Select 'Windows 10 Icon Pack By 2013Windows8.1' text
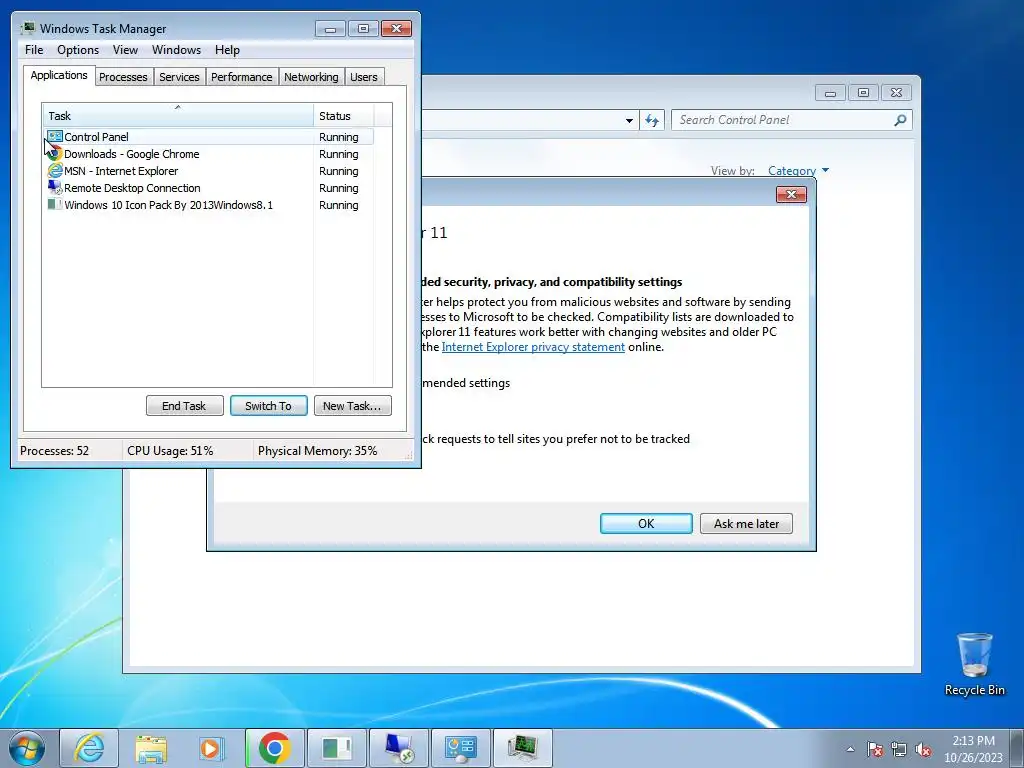Screen dimensions: 1024x768 [x=168, y=205]
